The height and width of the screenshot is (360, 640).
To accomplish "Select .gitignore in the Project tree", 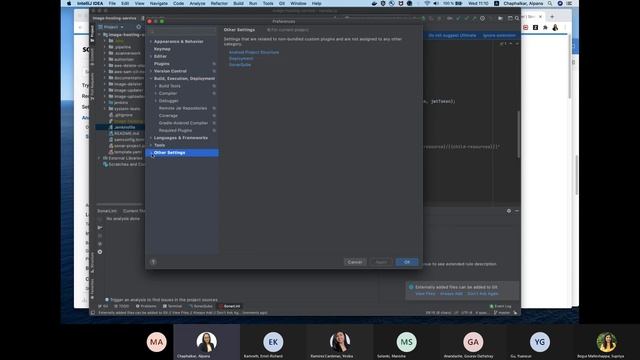I will coord(123,115).
